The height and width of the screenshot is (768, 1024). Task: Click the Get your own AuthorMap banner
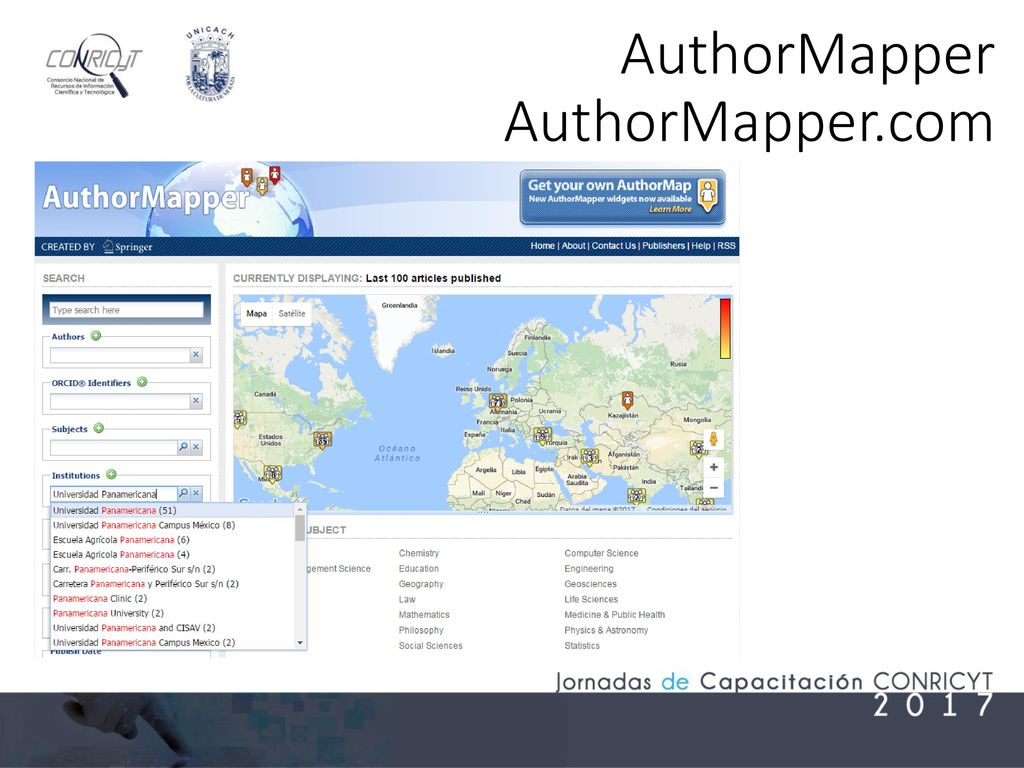(x=622, y=197)
